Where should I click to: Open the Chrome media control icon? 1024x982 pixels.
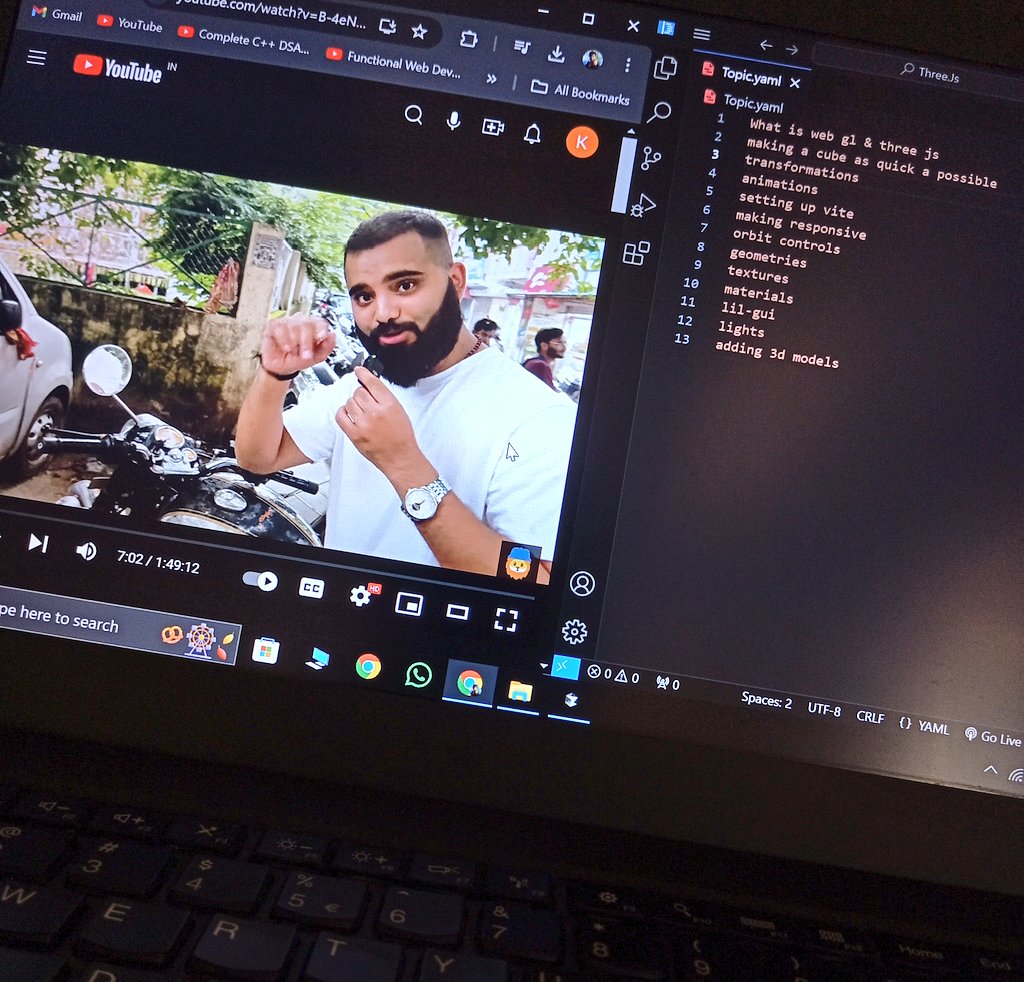click(x=522, y=47)
